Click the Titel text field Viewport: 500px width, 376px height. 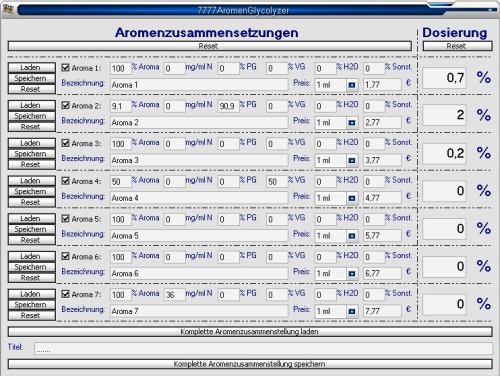[263, 348]
